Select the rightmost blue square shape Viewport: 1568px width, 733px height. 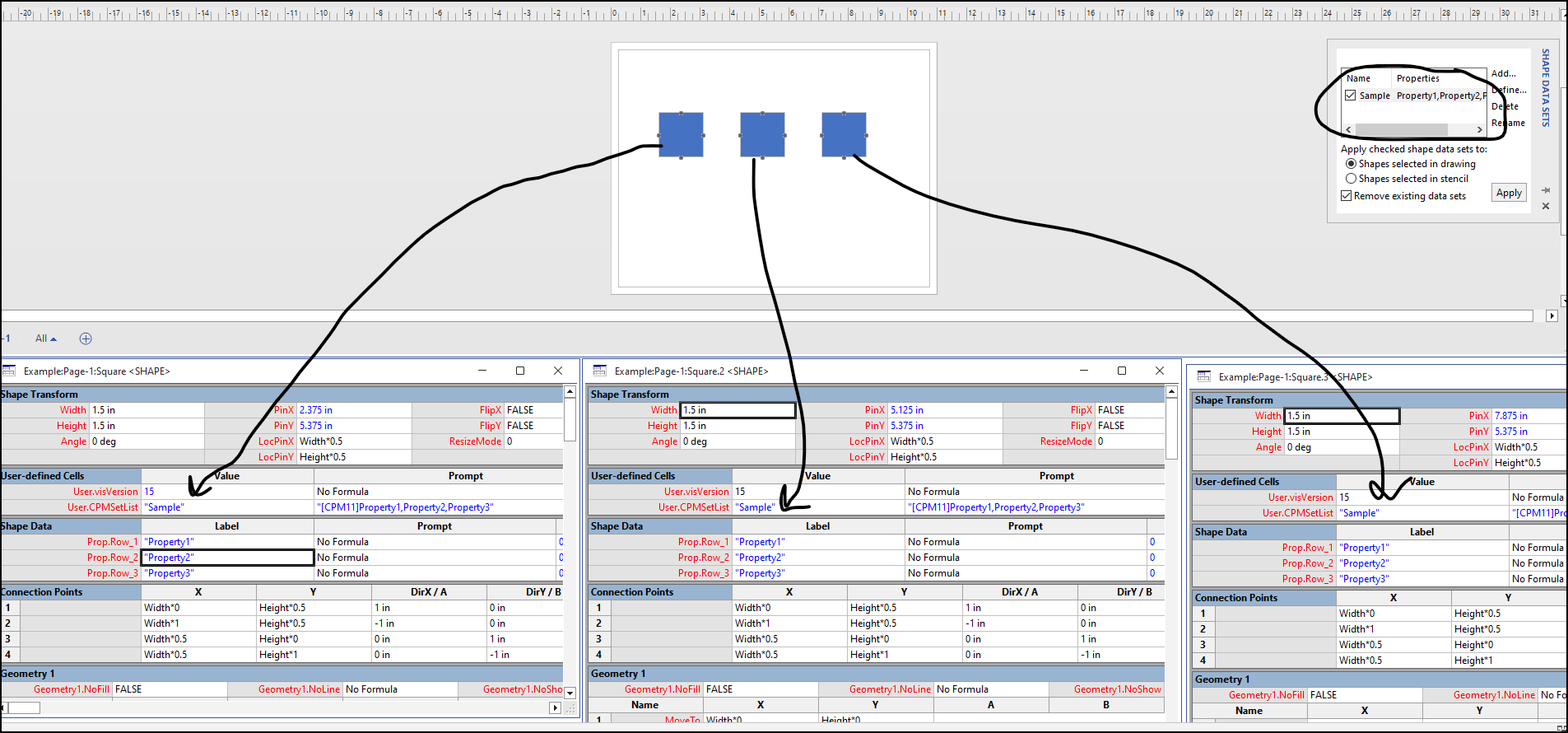844,134
